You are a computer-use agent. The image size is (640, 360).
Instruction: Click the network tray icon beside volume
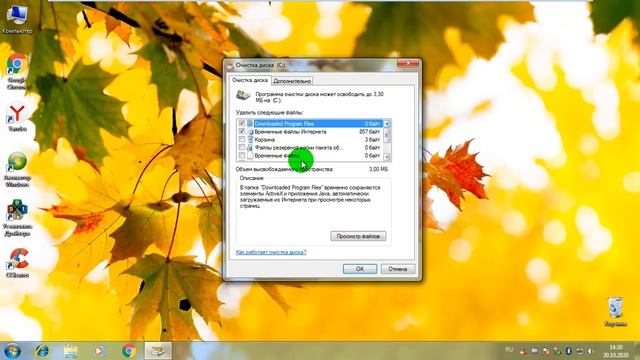(579, 351)
